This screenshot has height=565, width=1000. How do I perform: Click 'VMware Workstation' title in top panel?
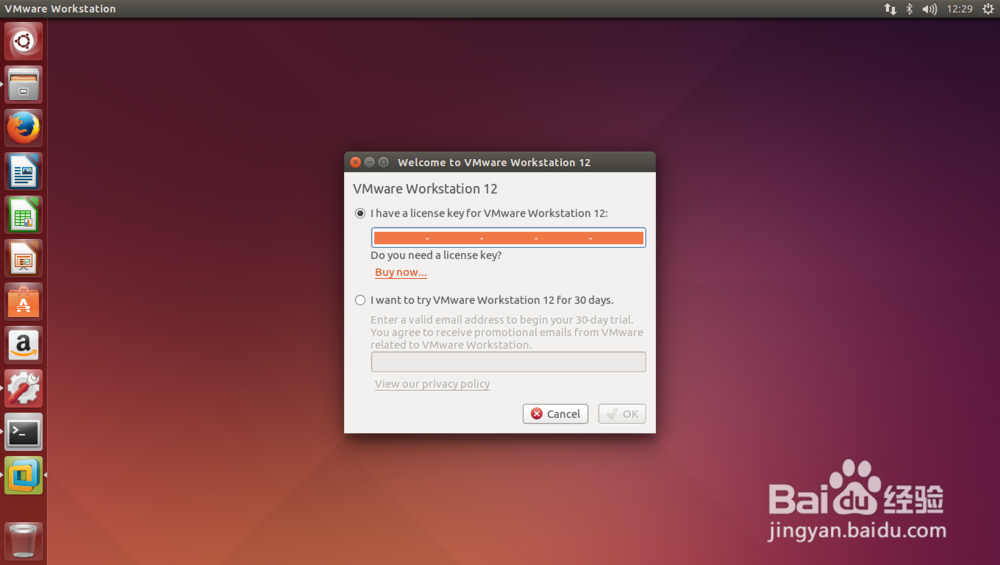tap(61, 9)
